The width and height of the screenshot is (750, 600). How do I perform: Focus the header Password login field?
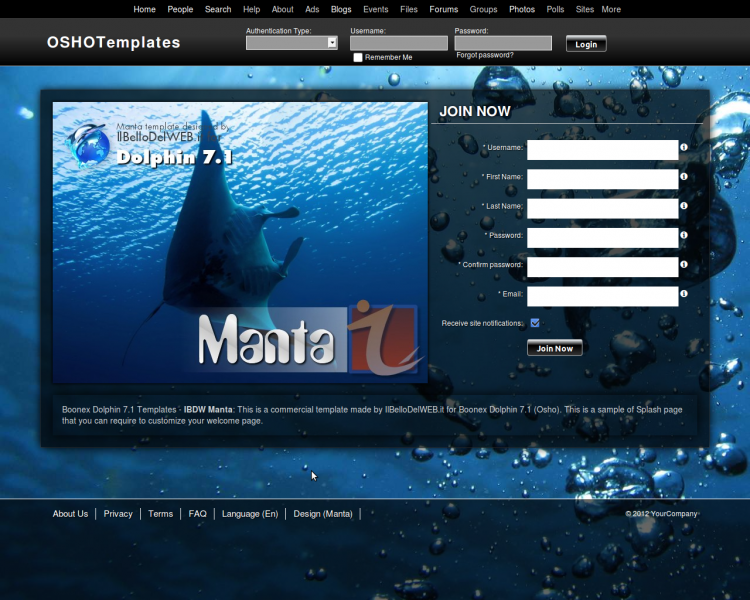pyautogui.click(x=503, y=43)
